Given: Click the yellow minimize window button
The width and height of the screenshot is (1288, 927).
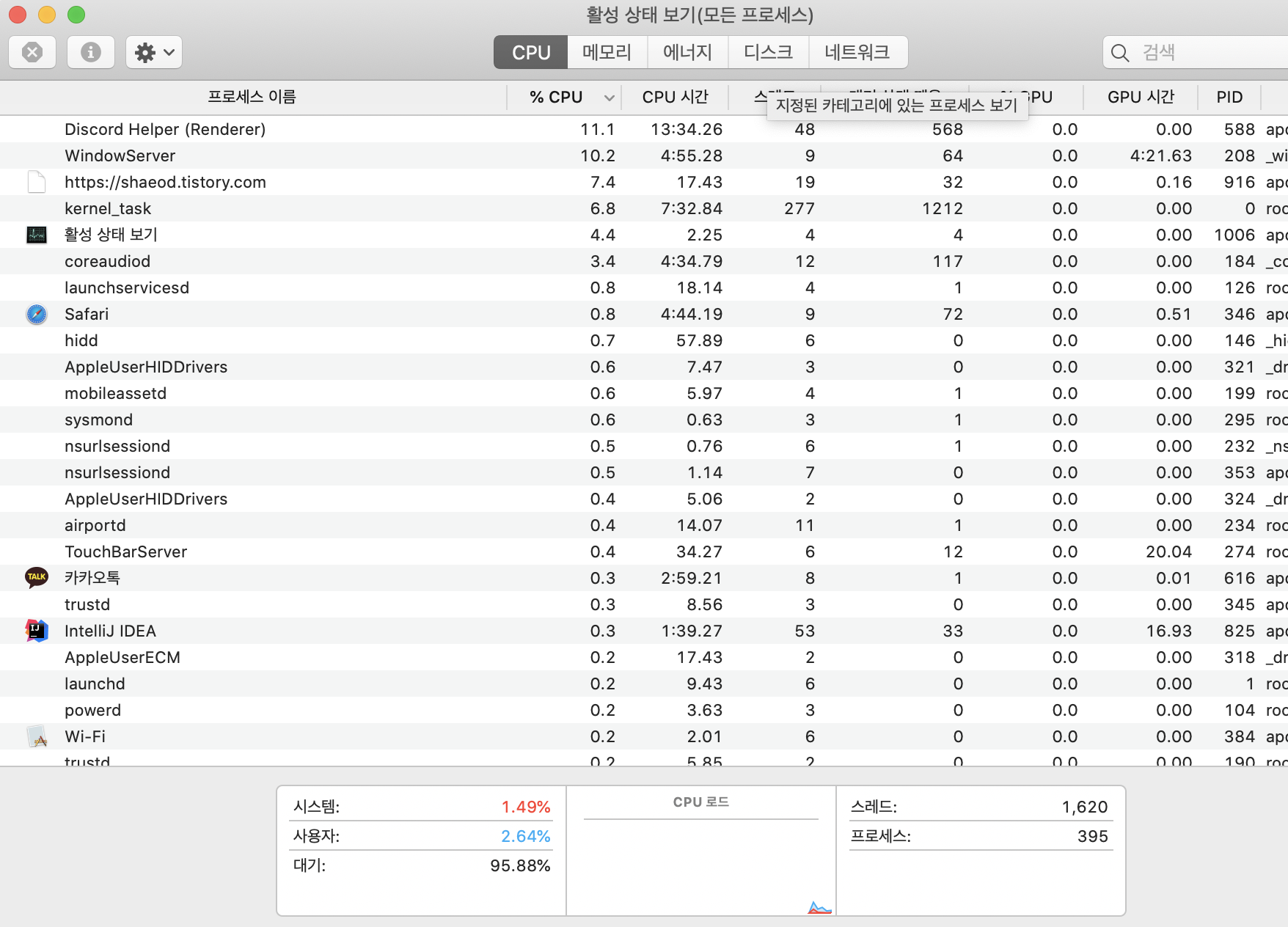Looking at the screenshot, I should (47, 15).
